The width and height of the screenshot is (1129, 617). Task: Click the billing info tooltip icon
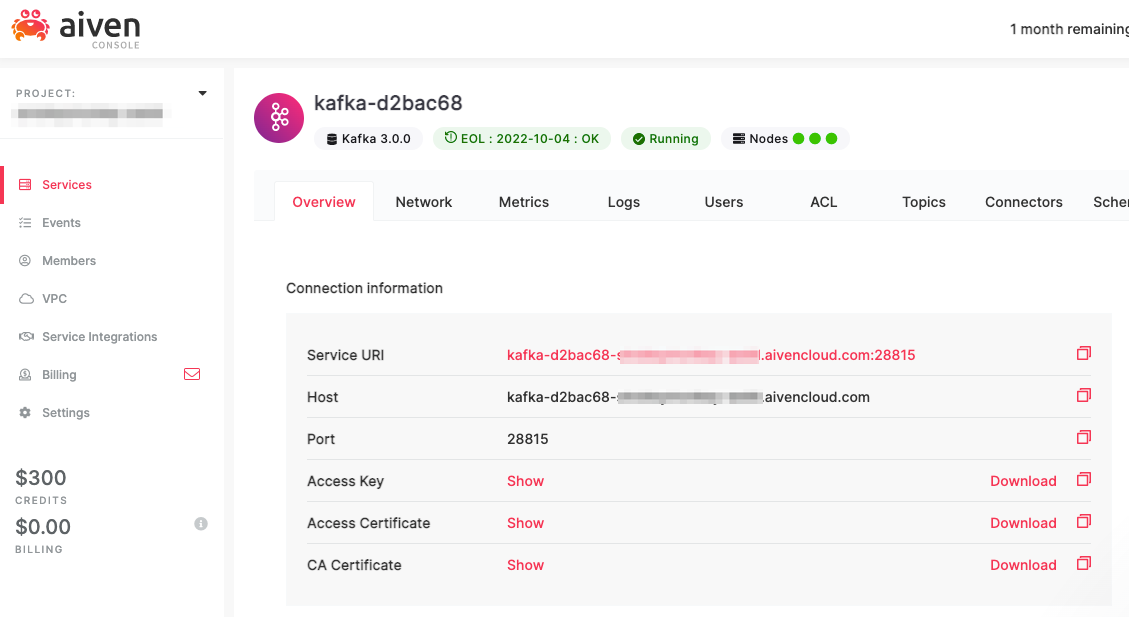(x=200, y=523)
